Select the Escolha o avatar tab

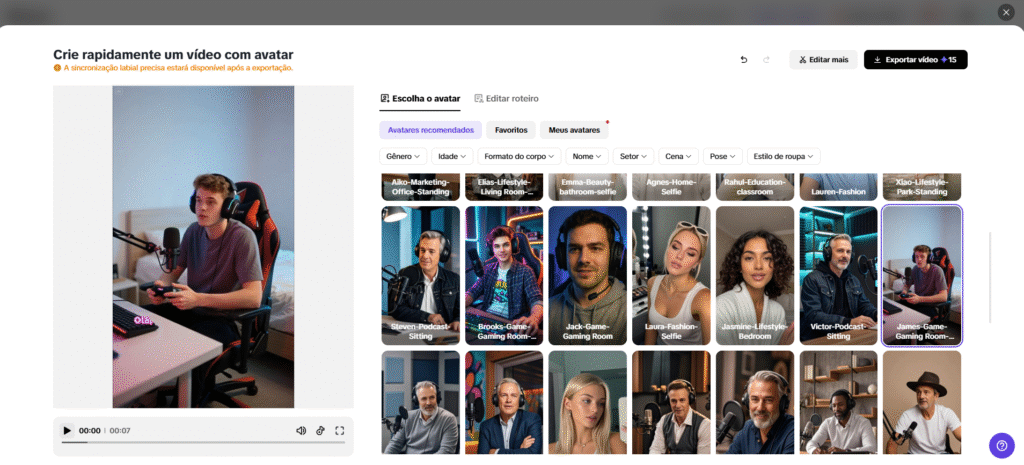tap(420, 99)
